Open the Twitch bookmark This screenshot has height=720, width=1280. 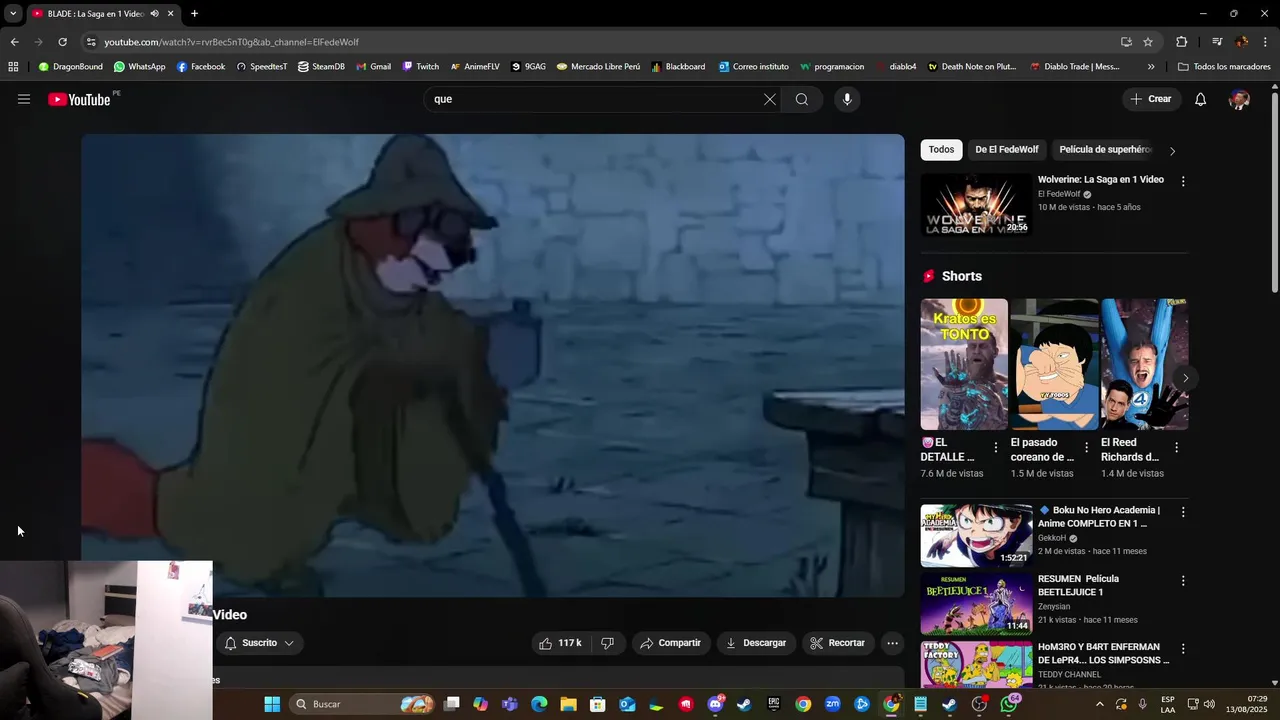pos(421,67)
